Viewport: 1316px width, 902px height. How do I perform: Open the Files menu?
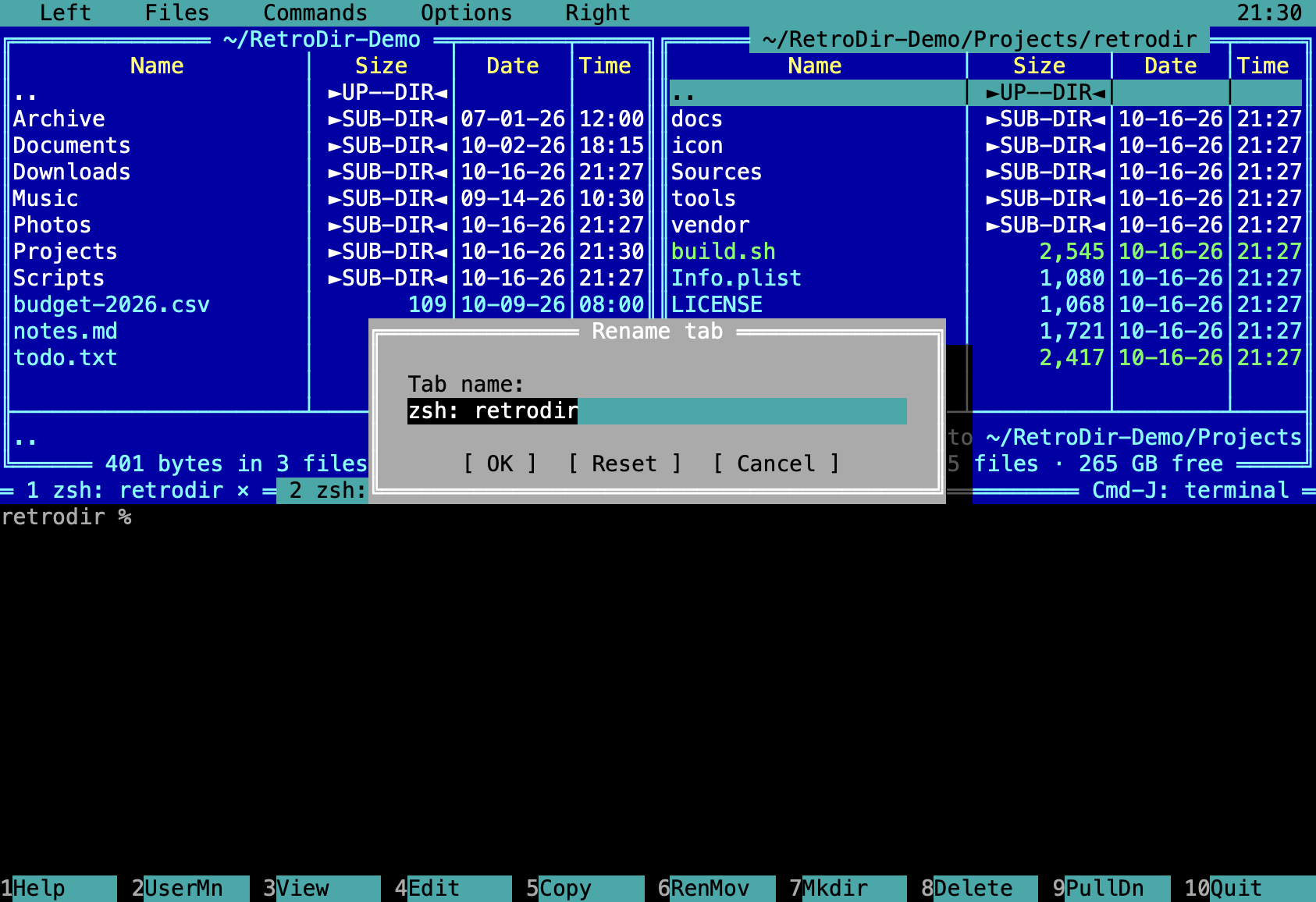(177, 12)
